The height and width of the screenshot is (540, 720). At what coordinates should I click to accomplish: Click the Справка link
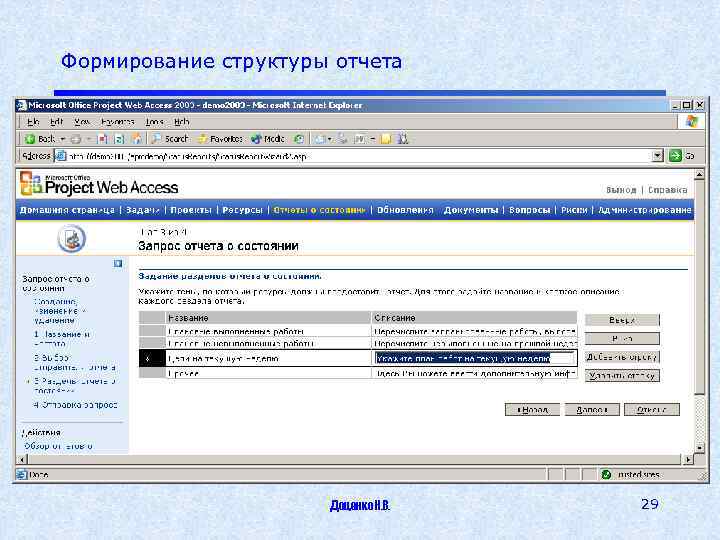[668, 190]
